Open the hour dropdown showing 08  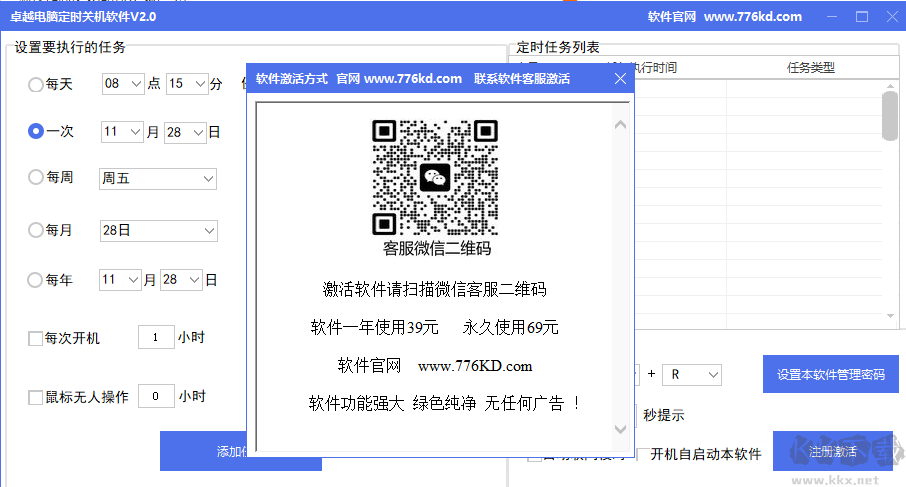[x=122, y=84]
